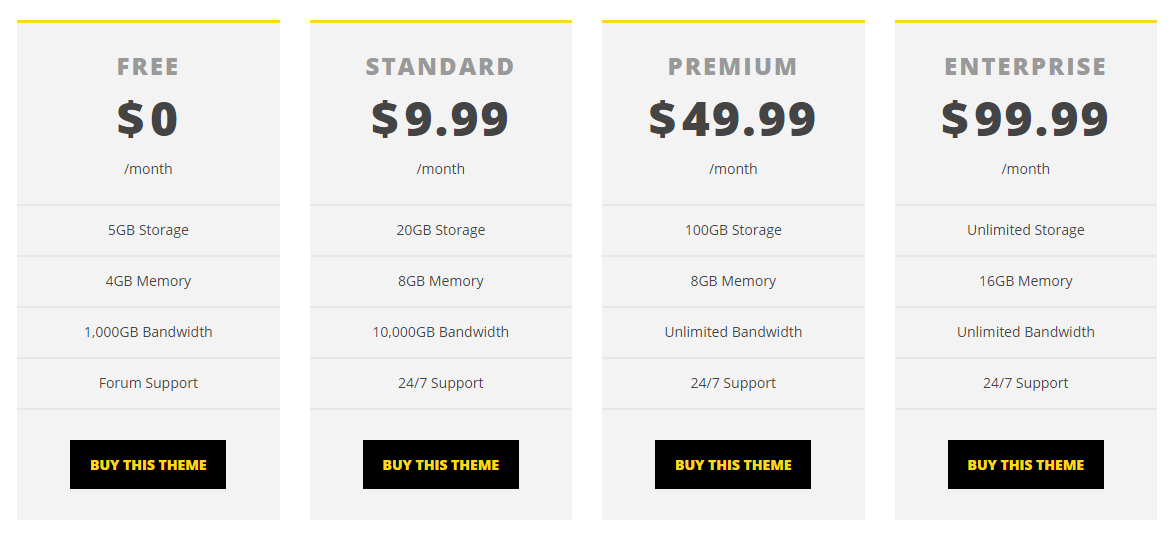Click Buy This Theme under Free plan

[x=148, y=465]
